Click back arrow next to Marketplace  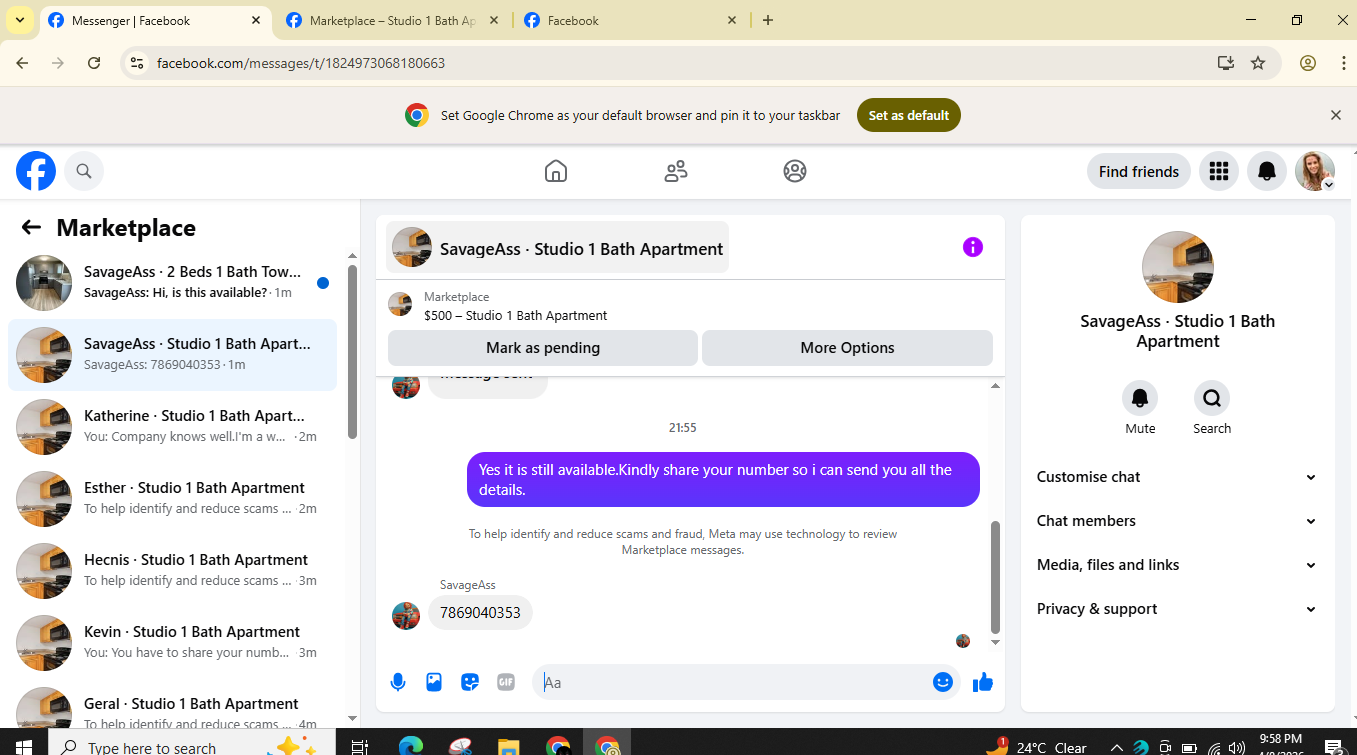(x=31, y=227)
